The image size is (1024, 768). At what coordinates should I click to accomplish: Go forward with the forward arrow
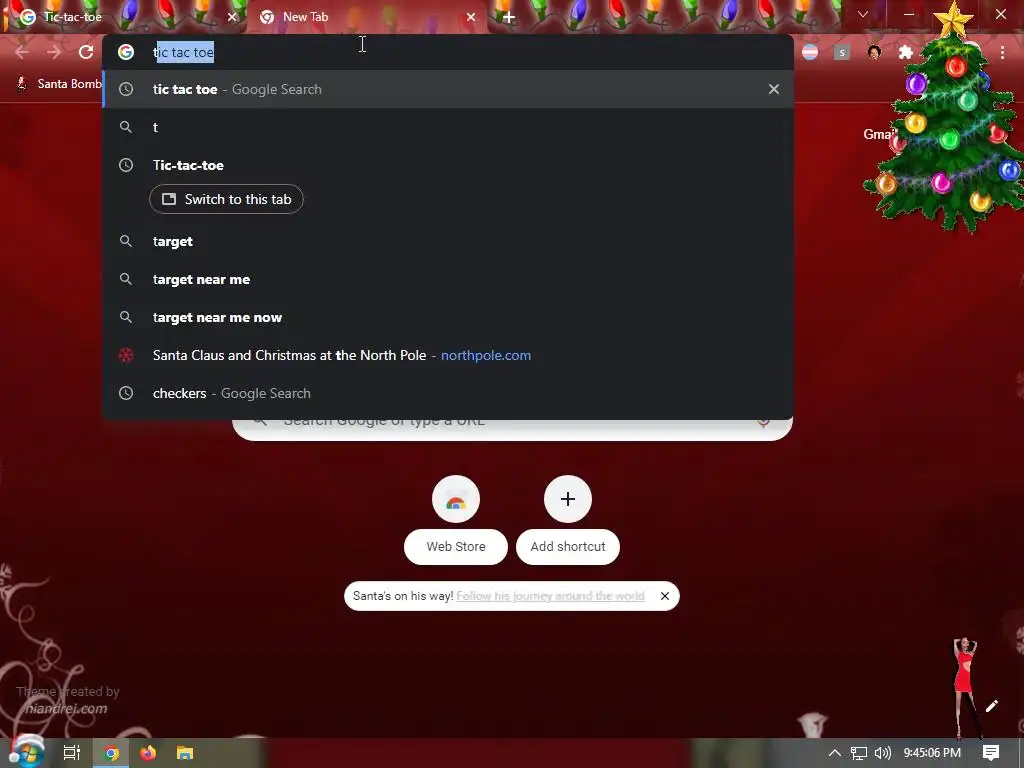pos(54,52)
